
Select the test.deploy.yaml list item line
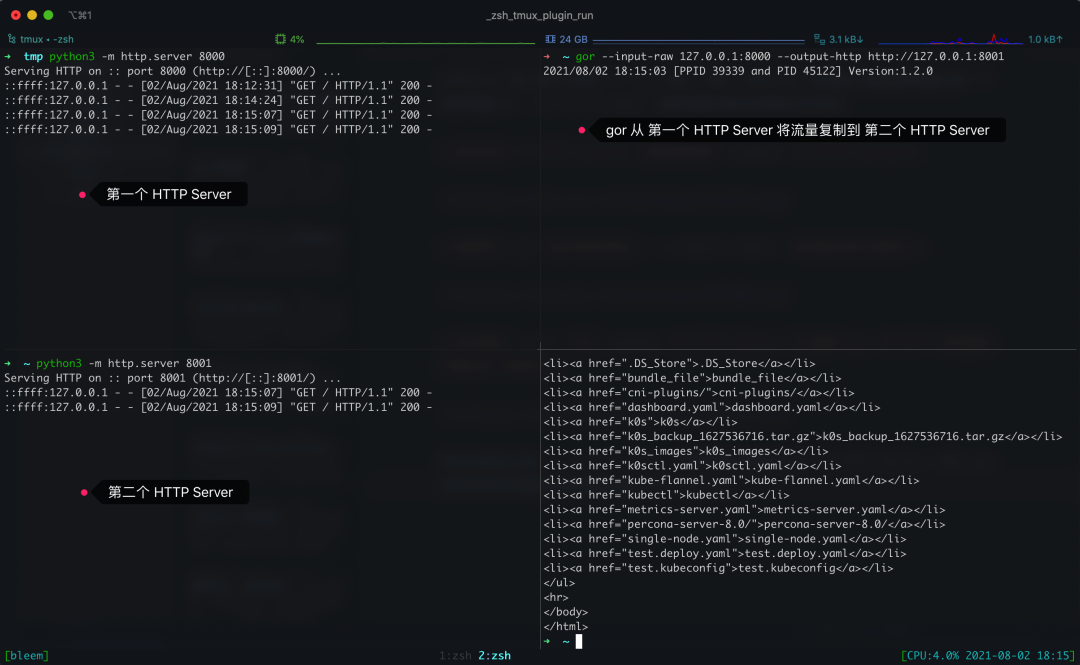[725, 553]
